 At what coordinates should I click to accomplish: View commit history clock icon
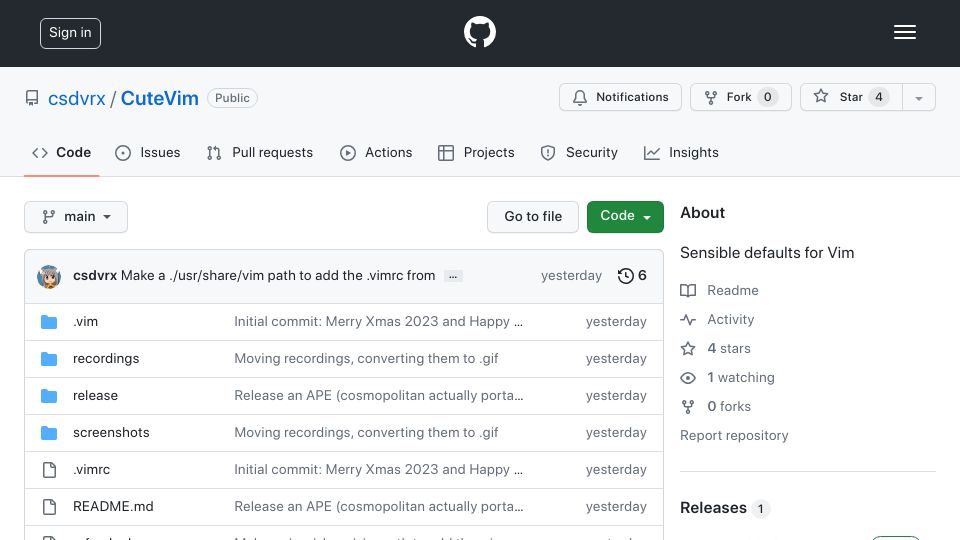pos(625,276)
